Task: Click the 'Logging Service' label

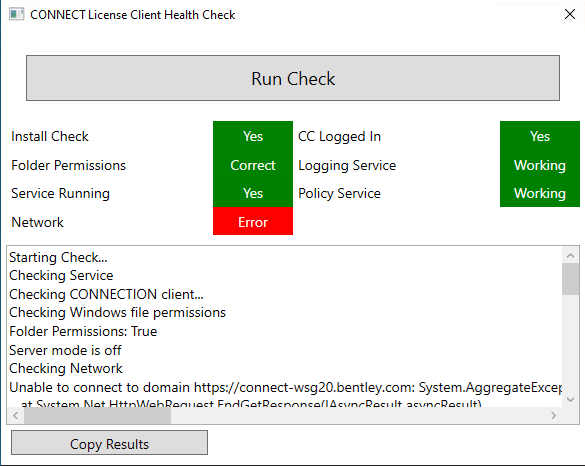Action: click(347, 165)
